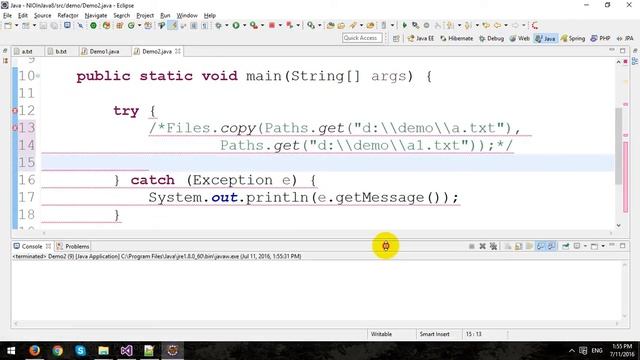Screen dimensions: 640x360
Task: Open the Project menu
Action: (145, 16)
